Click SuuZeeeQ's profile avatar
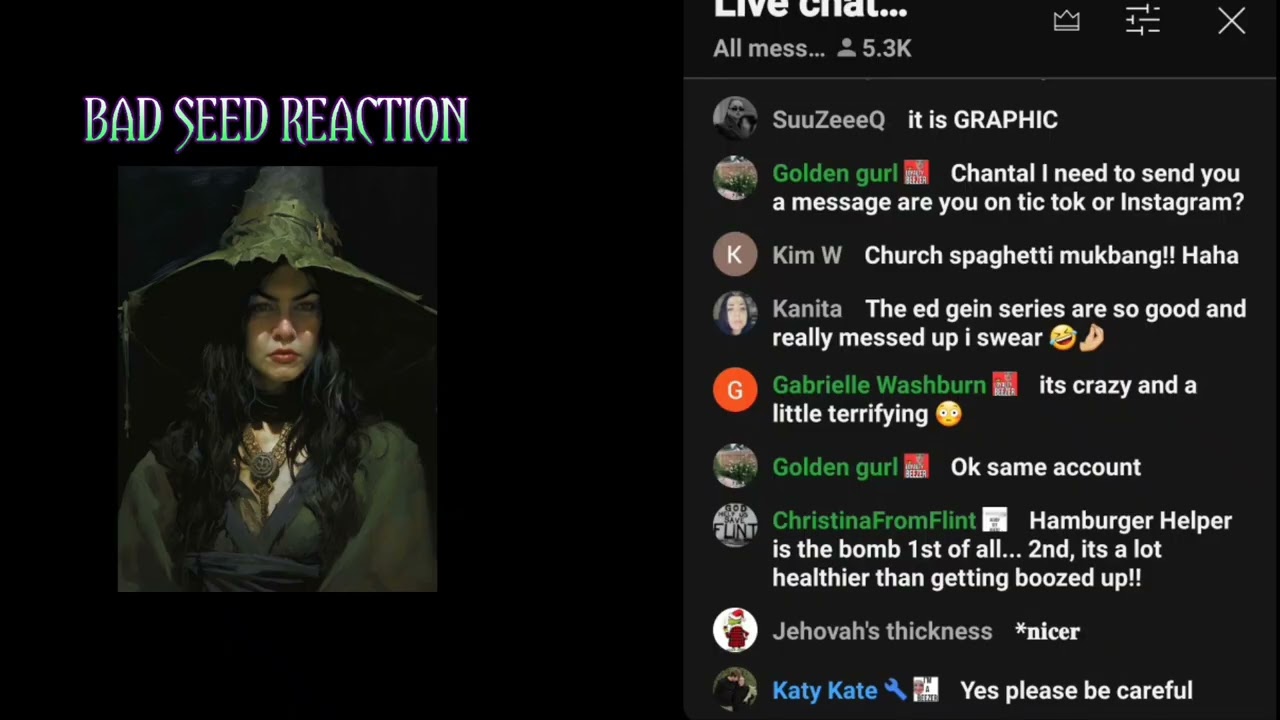 point(735,119)
